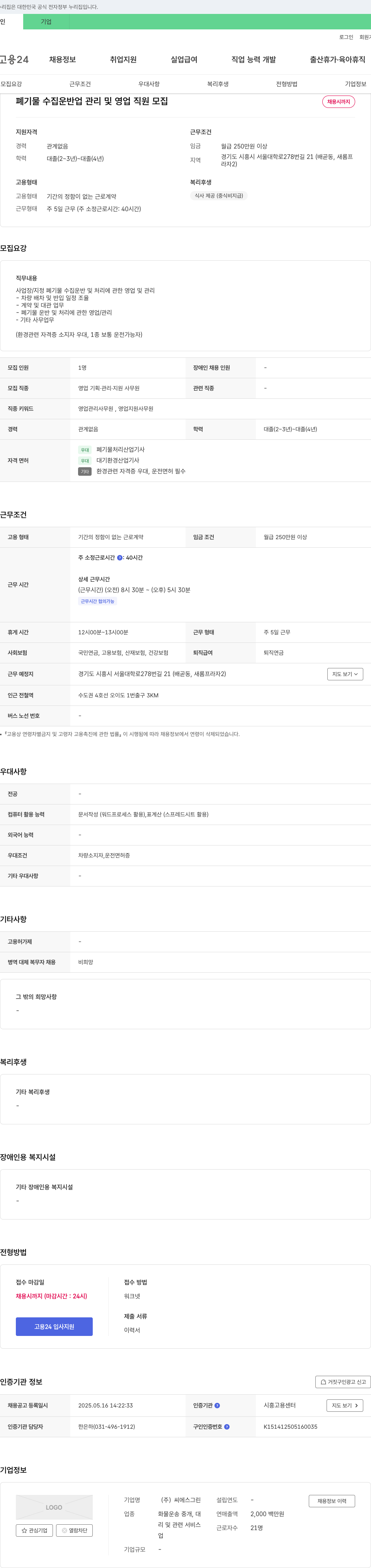
Task: Click the 근무시간 협의가능 tag
Action: [97, 601]
